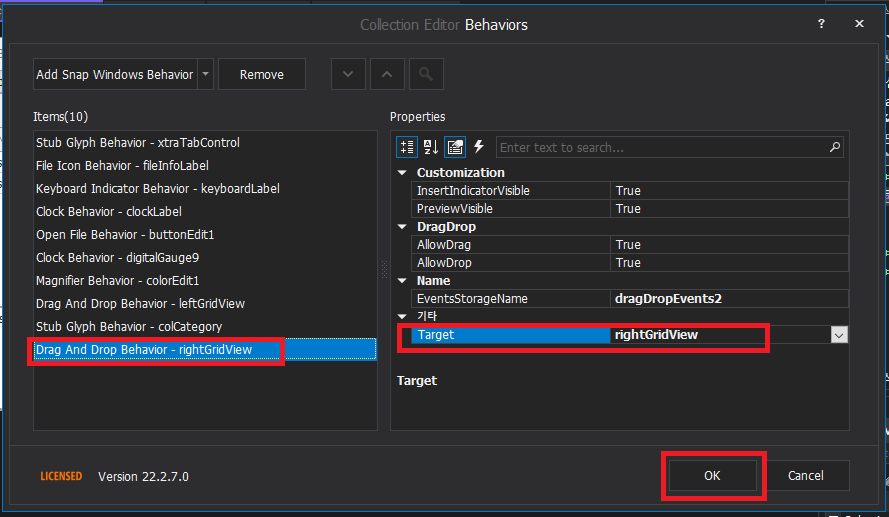
Task: Click the InsertIndicatorVisible property value
Action: point(729,190)
